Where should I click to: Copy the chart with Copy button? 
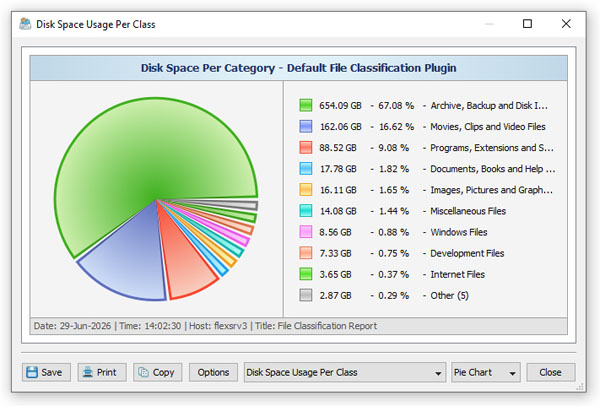[x=158, y=372]
